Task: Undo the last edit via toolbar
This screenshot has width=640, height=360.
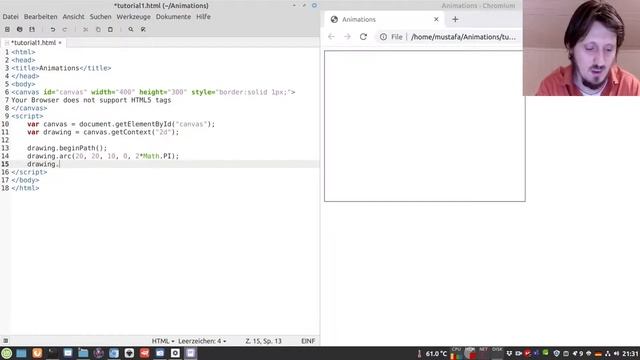Action: pos(53,29)
